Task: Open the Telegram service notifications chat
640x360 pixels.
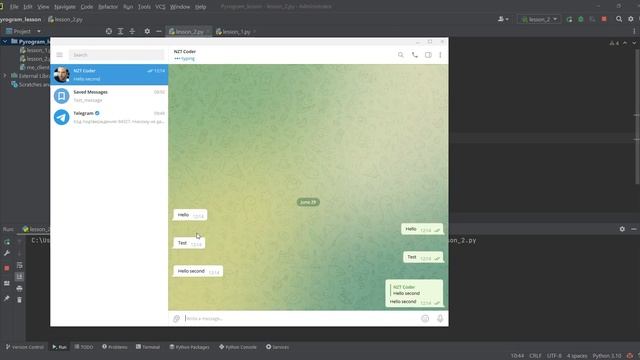Action: [109, 117]
